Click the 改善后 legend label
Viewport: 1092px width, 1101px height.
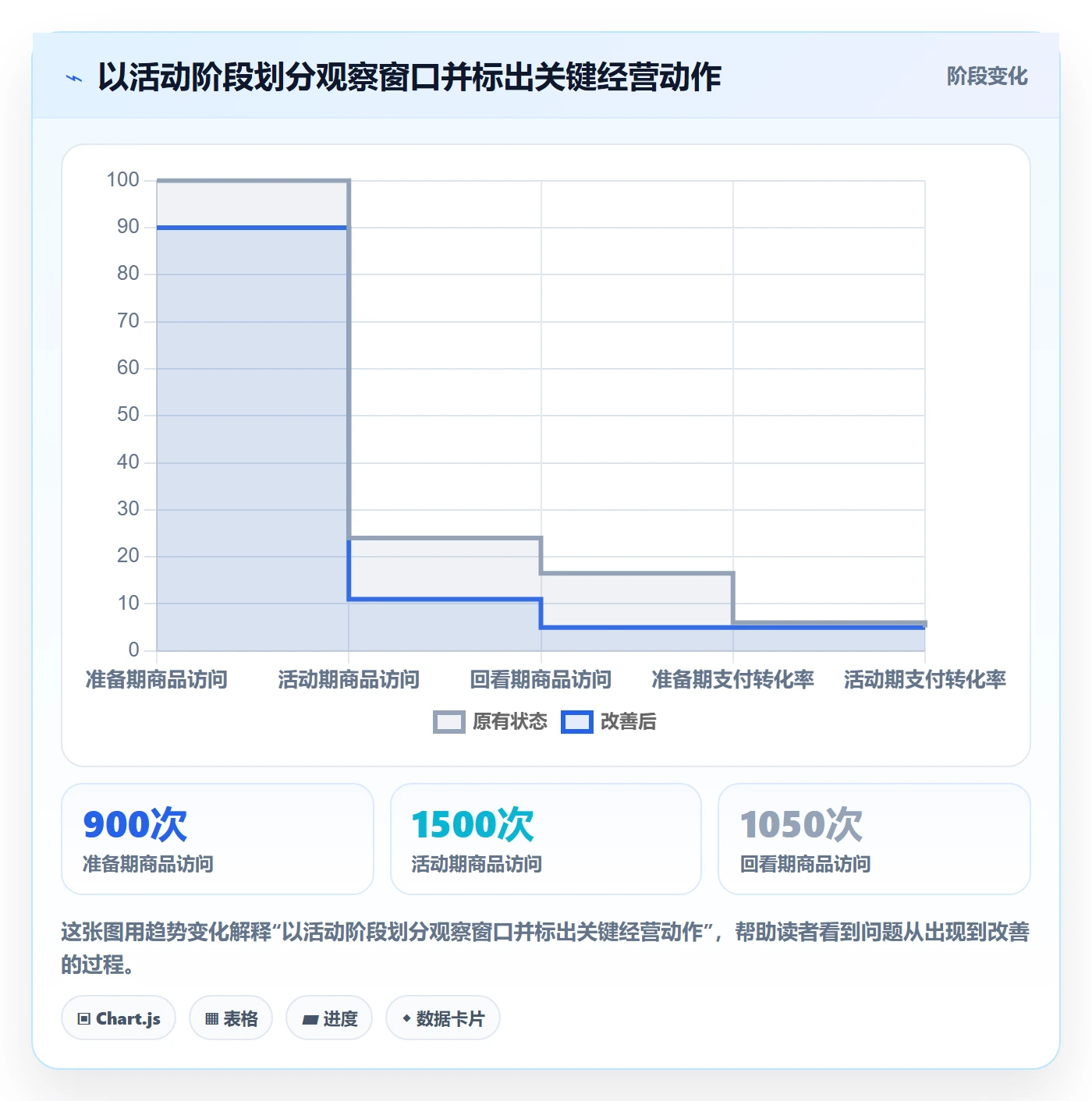pyautogui.click(x=628, y=722)
